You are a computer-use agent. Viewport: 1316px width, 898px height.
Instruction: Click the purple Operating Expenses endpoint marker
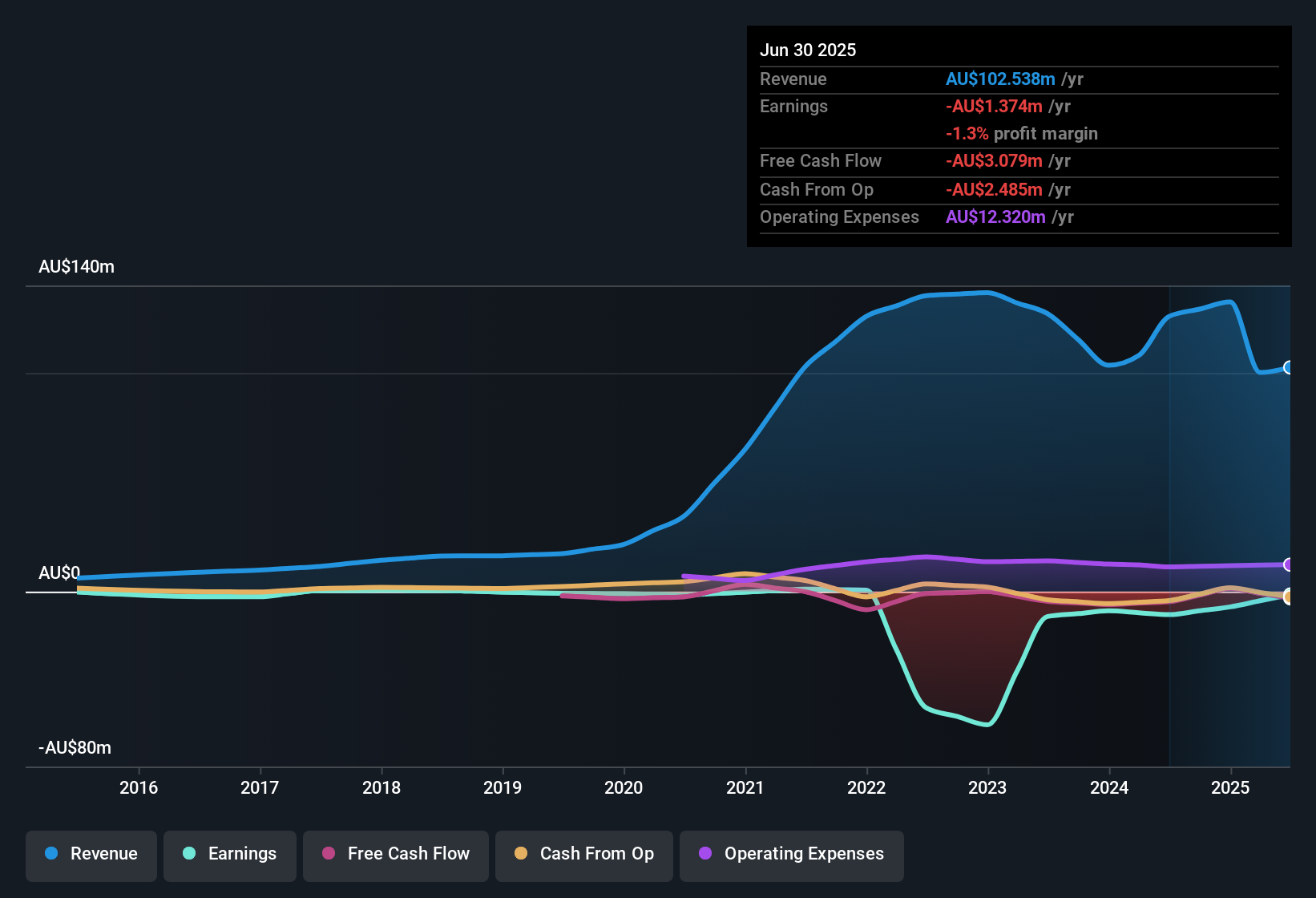[1289, 564]
